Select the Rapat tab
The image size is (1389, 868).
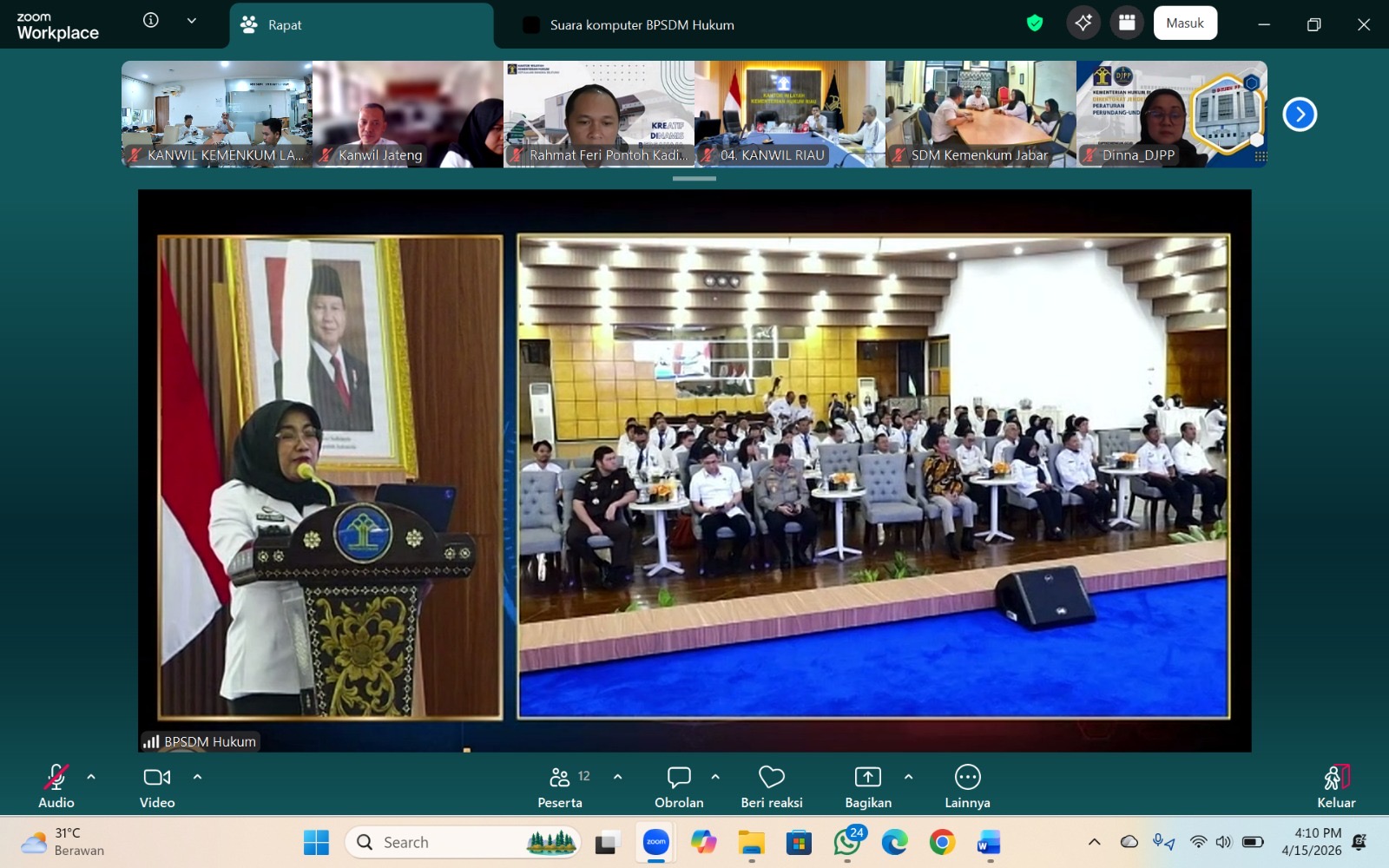click(x=360, y=25)
